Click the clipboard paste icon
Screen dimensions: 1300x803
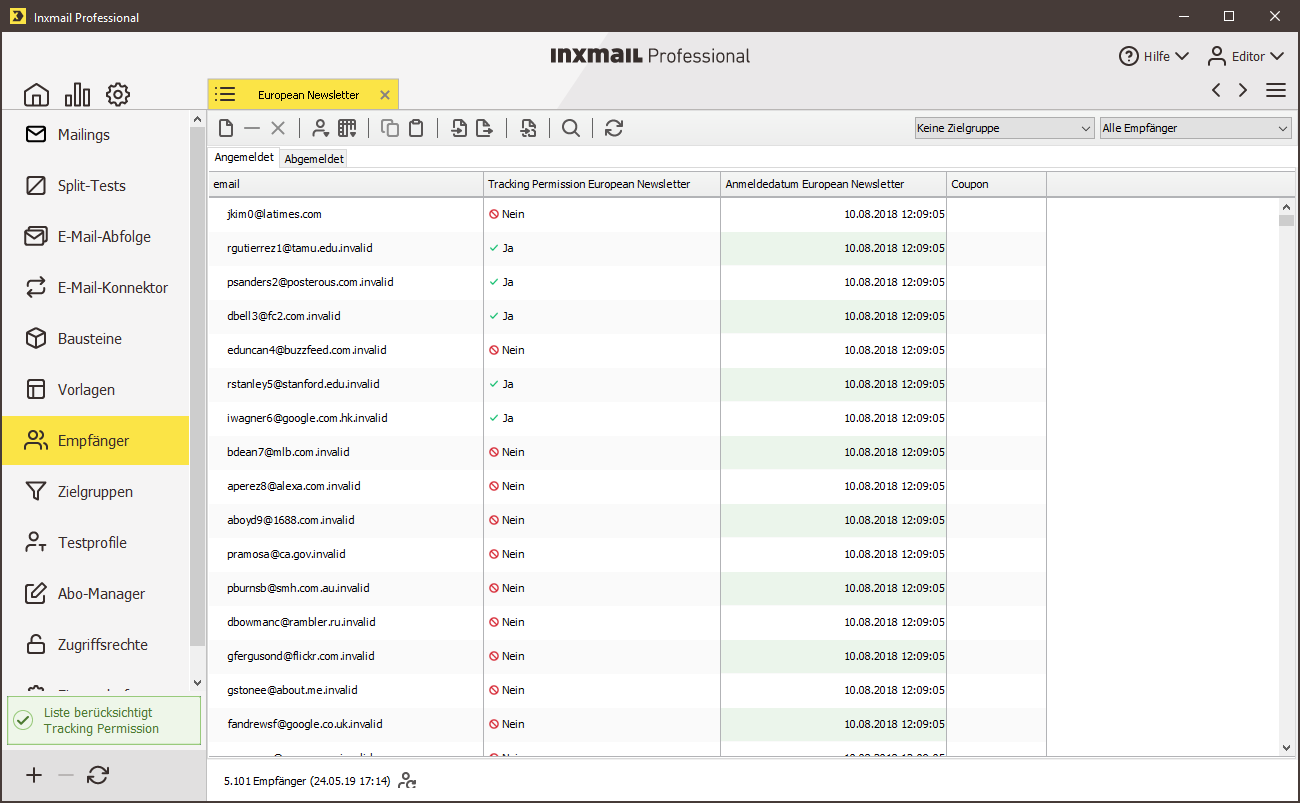click(416, 128)
